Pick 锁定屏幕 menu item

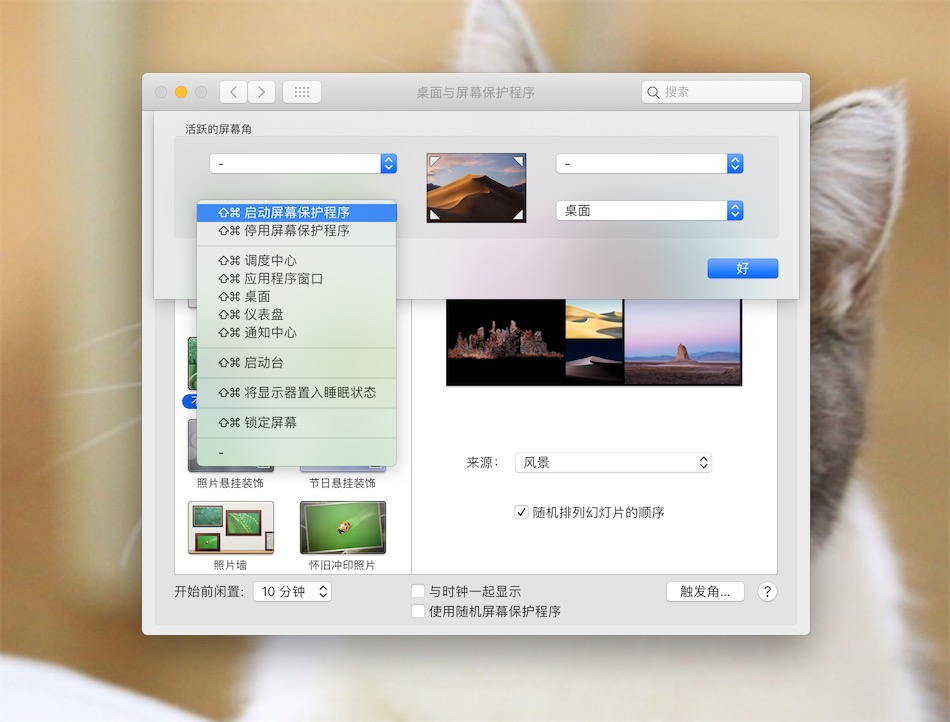[x=297, y=423]
